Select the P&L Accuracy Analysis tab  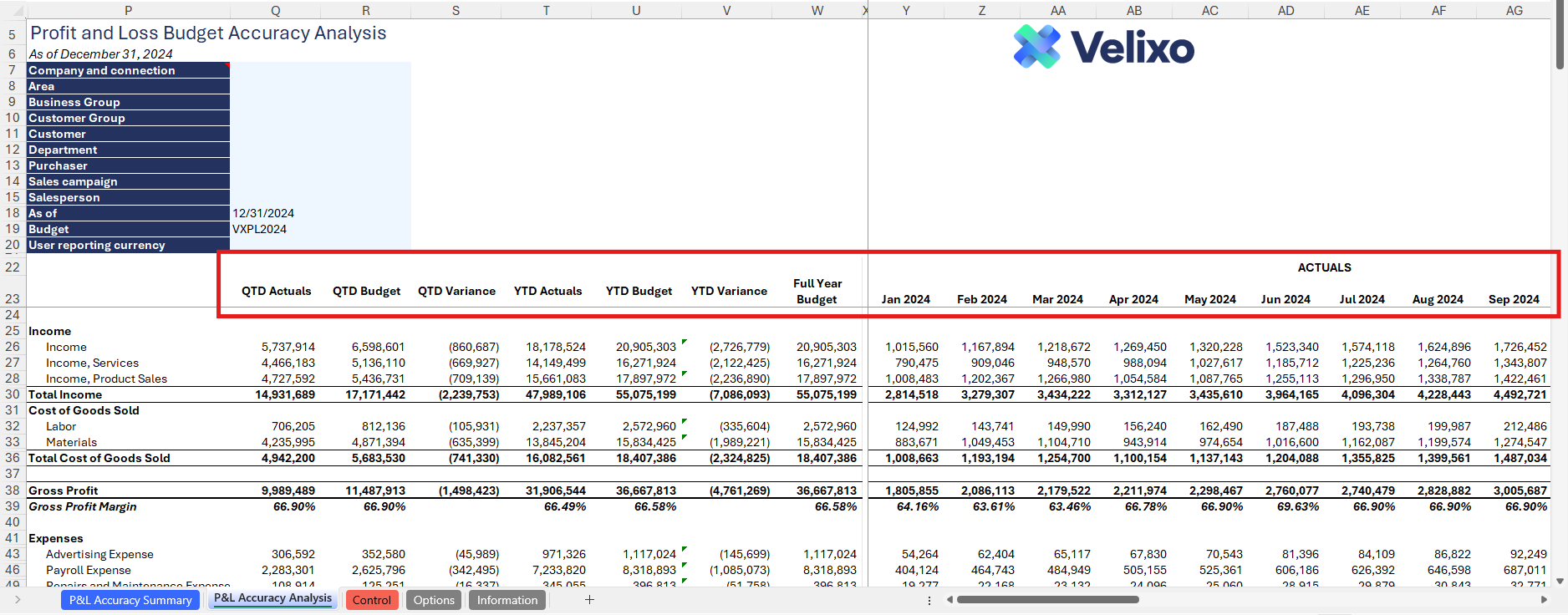coord(272,598)
